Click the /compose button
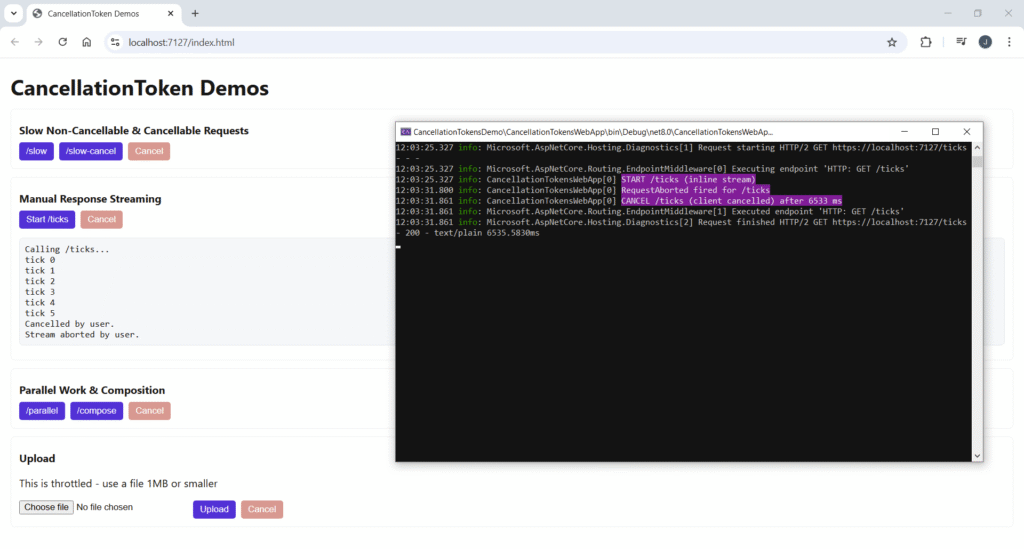The image size is (1024, 549). pos(97,411)
